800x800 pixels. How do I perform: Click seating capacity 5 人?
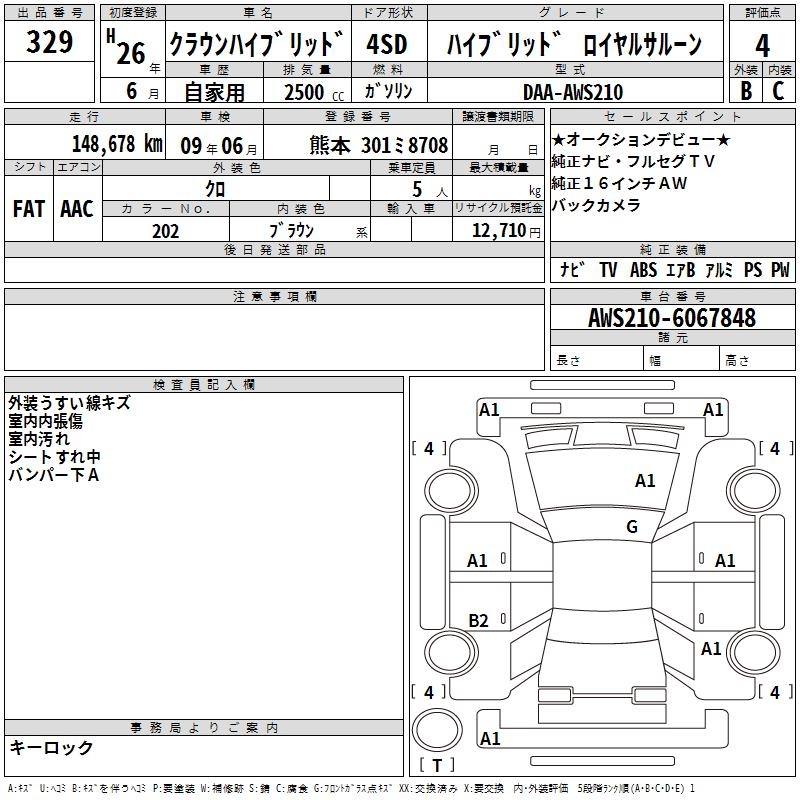pyautogui.click(x=430, y=190)
